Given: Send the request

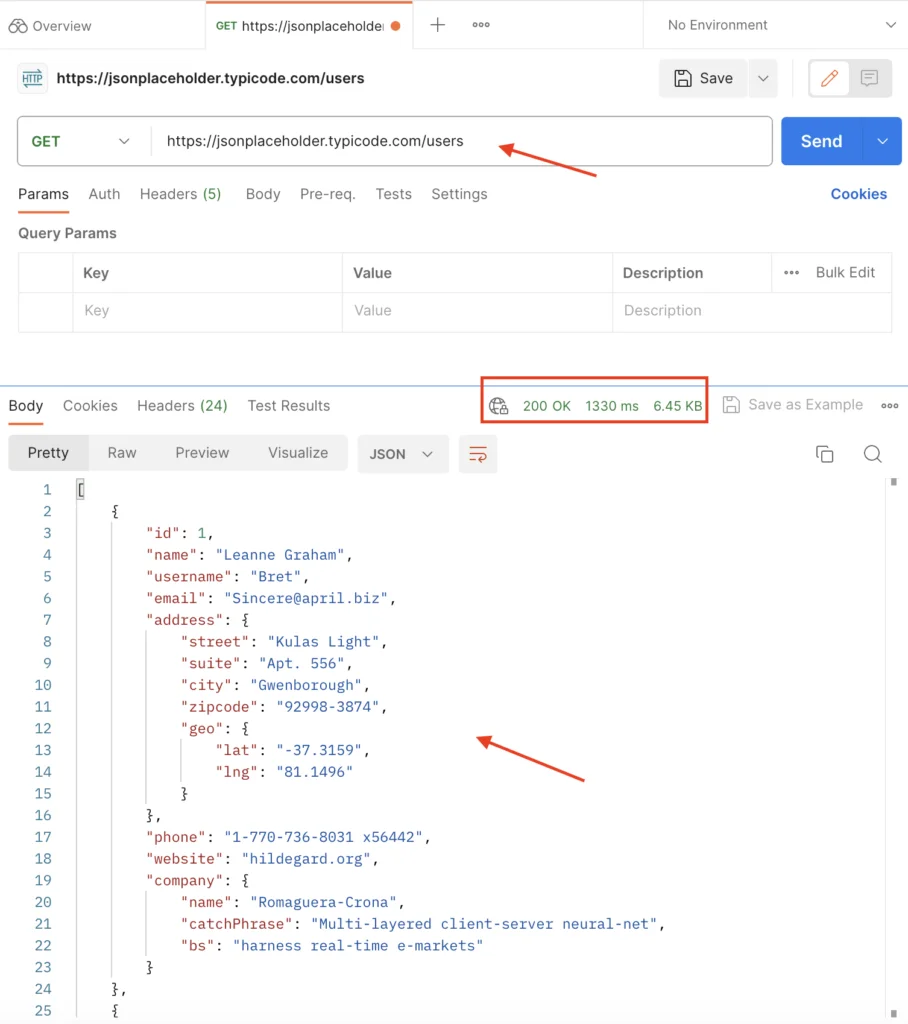Looking at the screenshot, I should coord(821,142).
